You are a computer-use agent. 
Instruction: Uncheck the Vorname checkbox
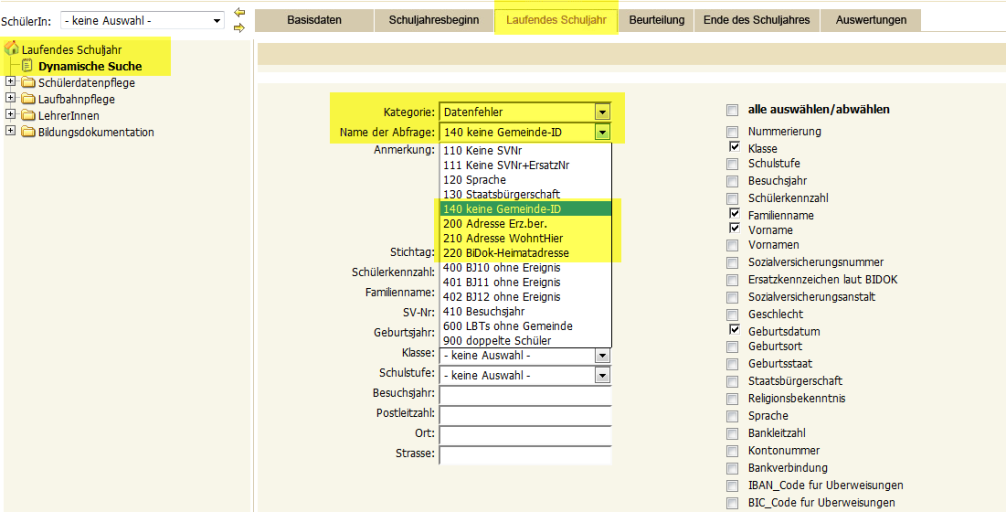coord(735,228)
